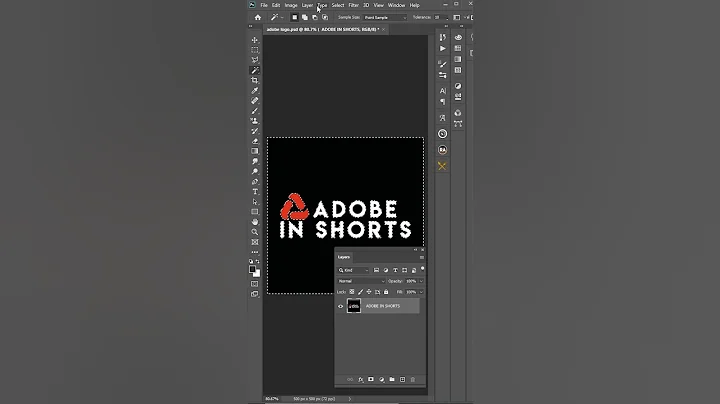This screenshot has height=404, width=720.
Task: Swap foreground and background colors
Action: [x=258, y=261]
